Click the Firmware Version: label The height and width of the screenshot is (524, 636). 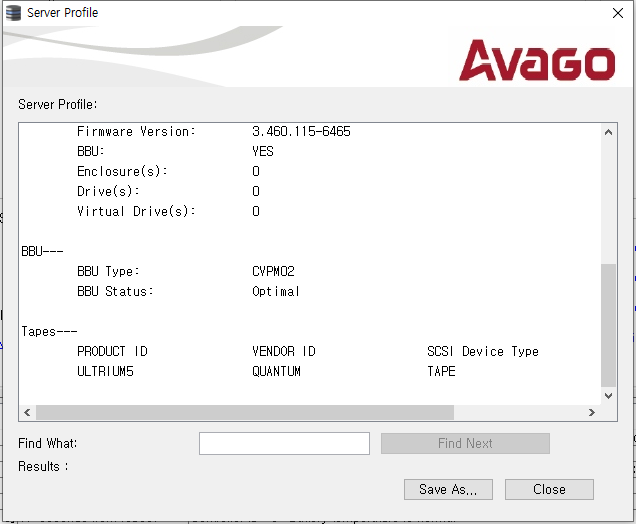136,131
